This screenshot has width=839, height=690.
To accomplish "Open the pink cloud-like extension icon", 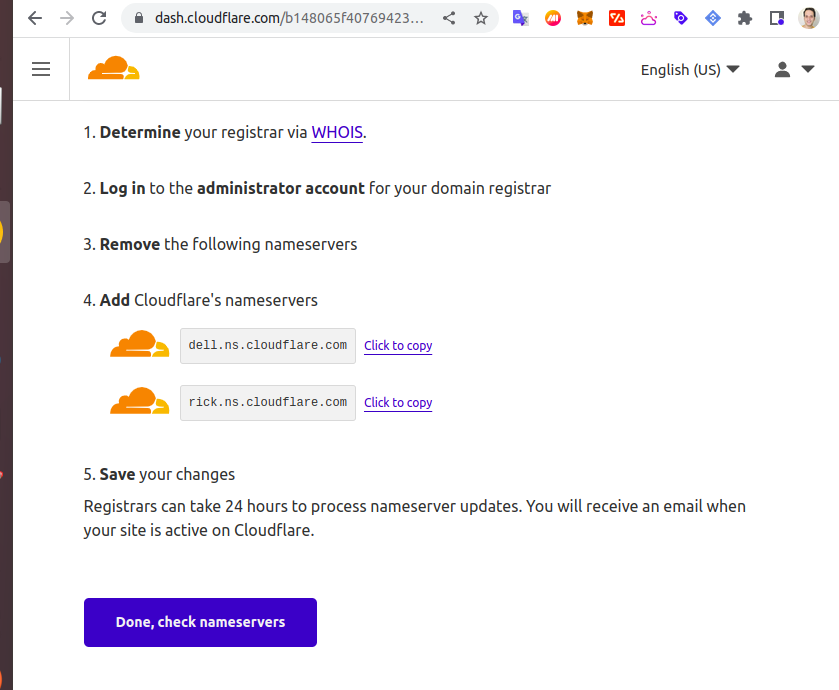I will click(649, 19).
